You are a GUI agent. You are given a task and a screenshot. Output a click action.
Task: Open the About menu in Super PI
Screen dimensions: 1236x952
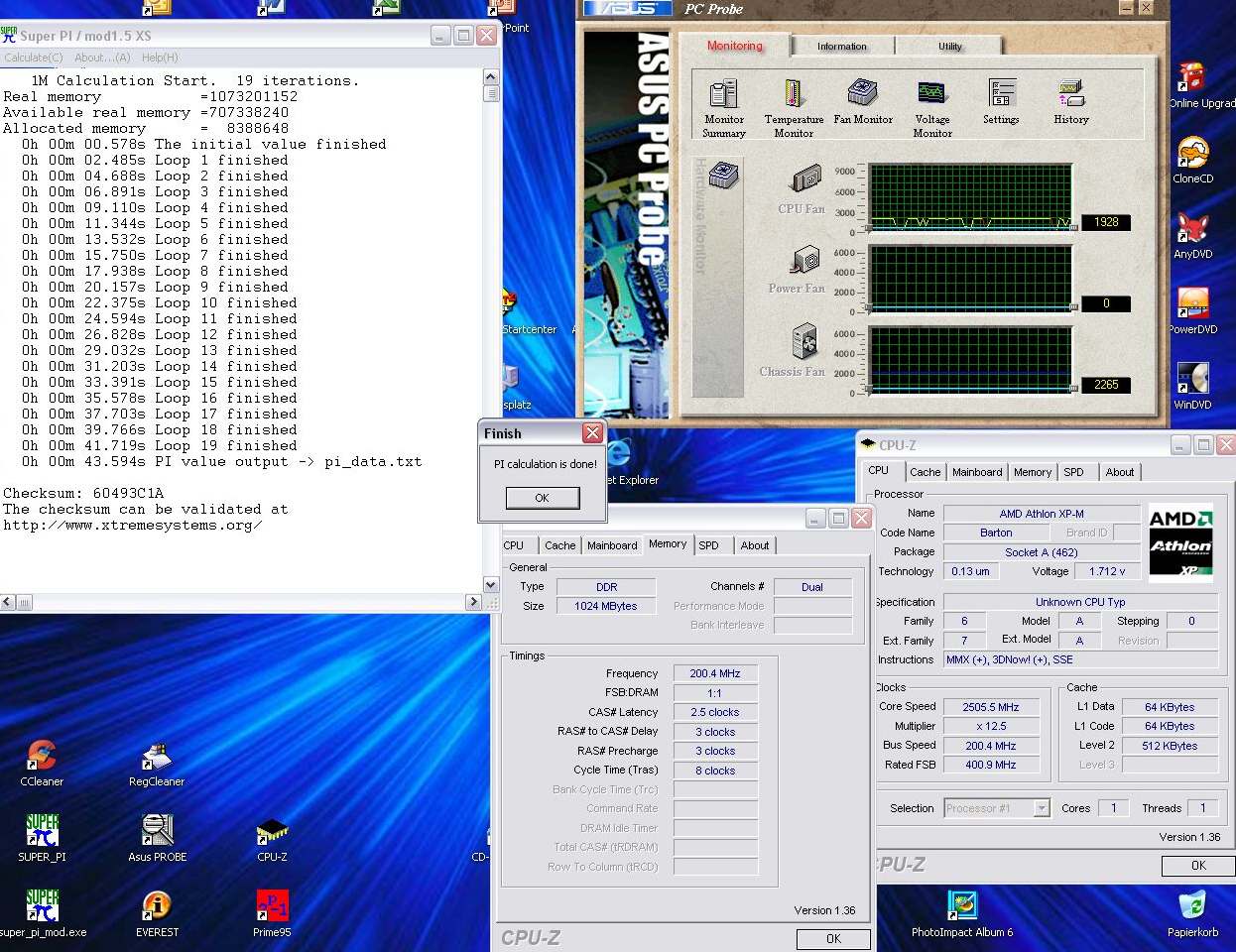[102, 58]
